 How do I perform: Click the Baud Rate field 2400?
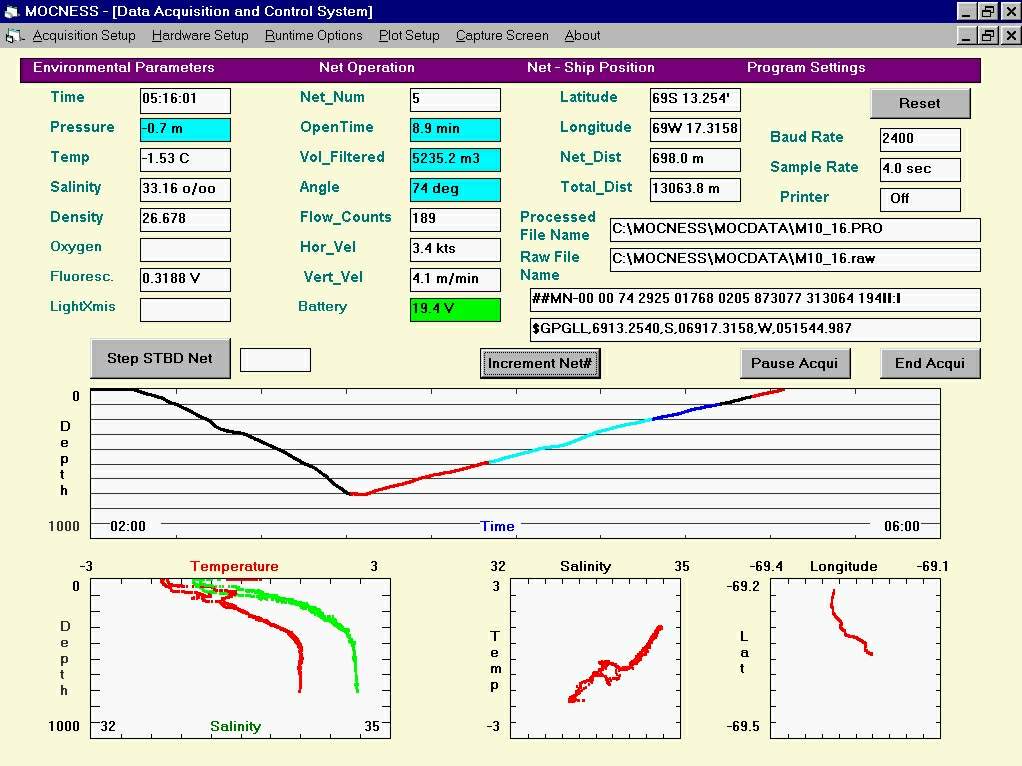(x=920, y=140)
